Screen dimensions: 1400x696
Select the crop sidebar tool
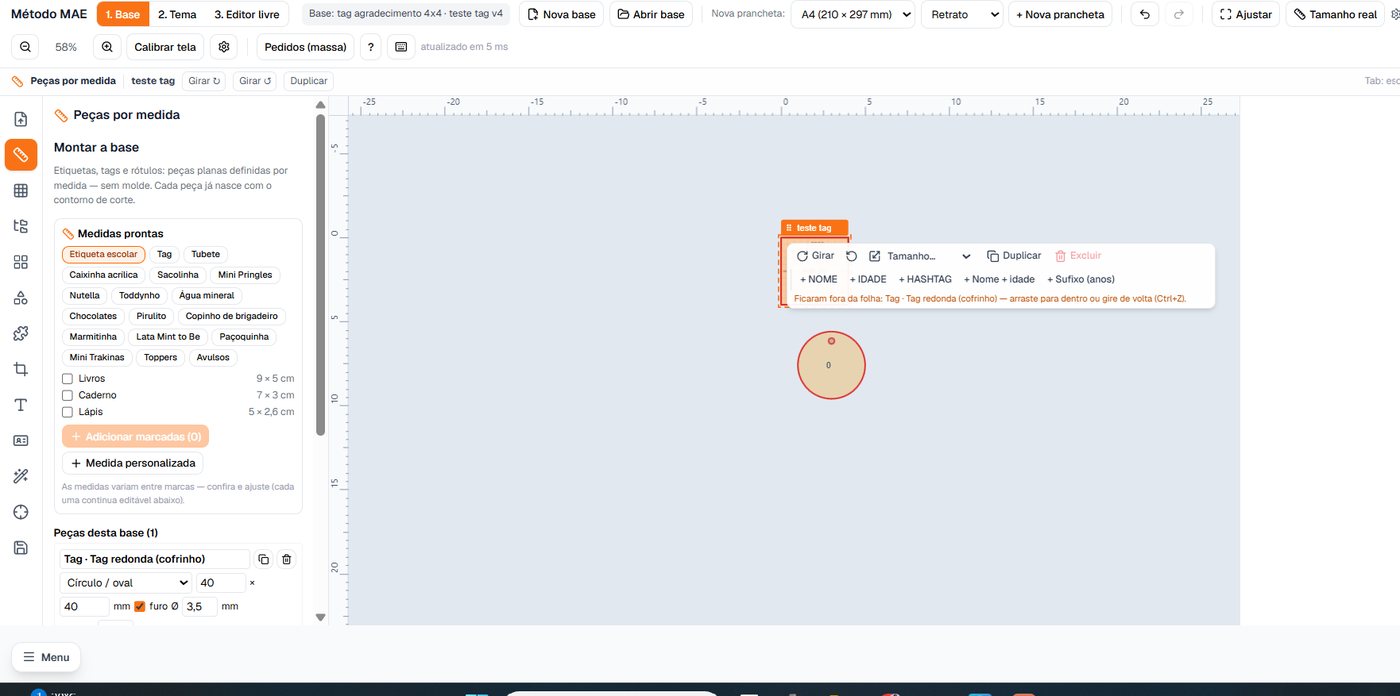pyautogui.click(x=21, y=369)
